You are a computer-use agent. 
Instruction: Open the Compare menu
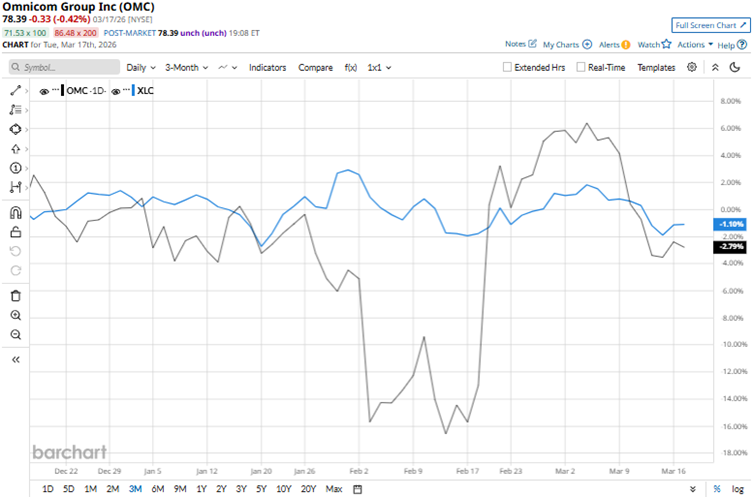tap(315, 68)
